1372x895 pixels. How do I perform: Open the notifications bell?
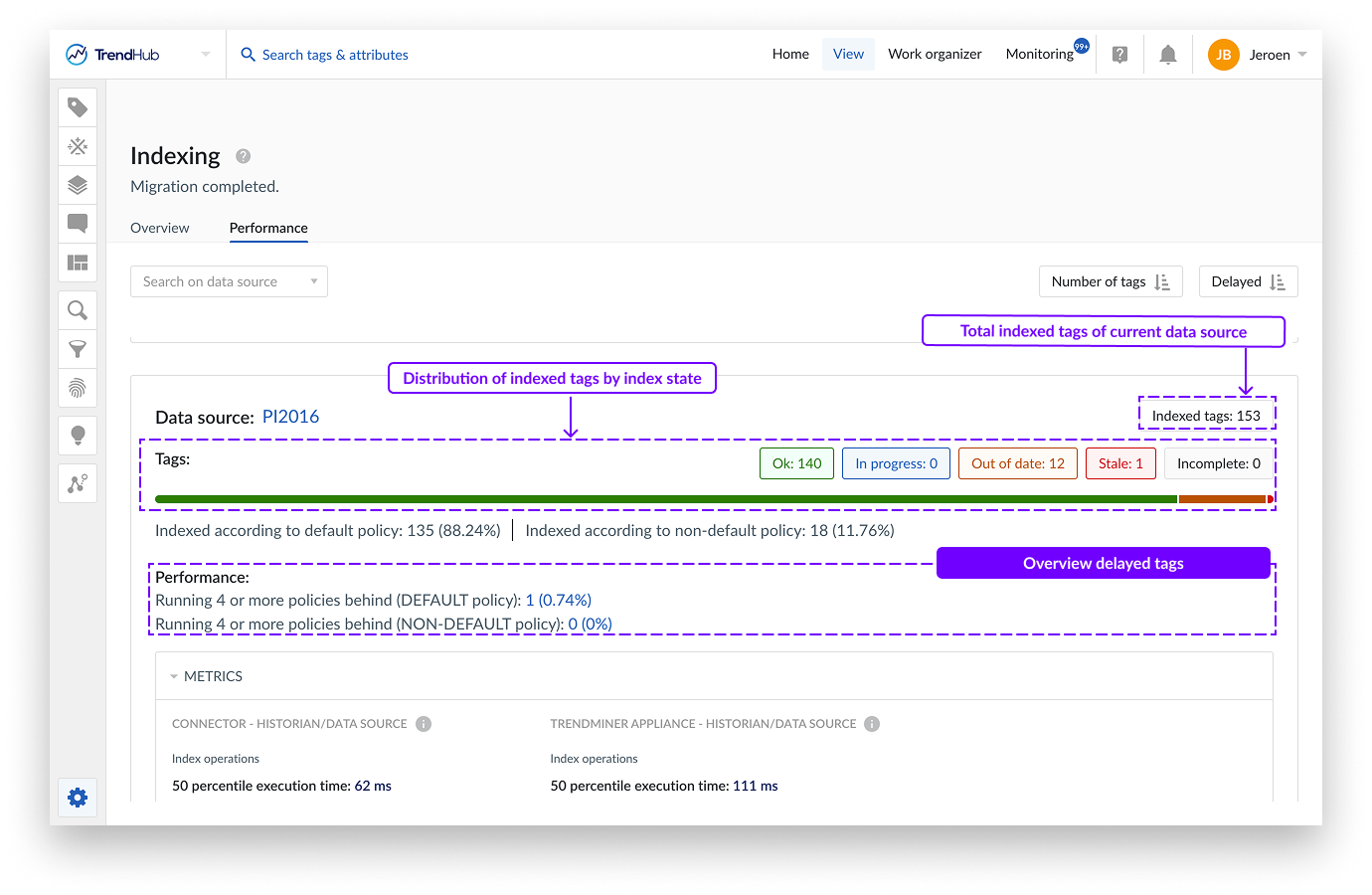[1167, 54]
